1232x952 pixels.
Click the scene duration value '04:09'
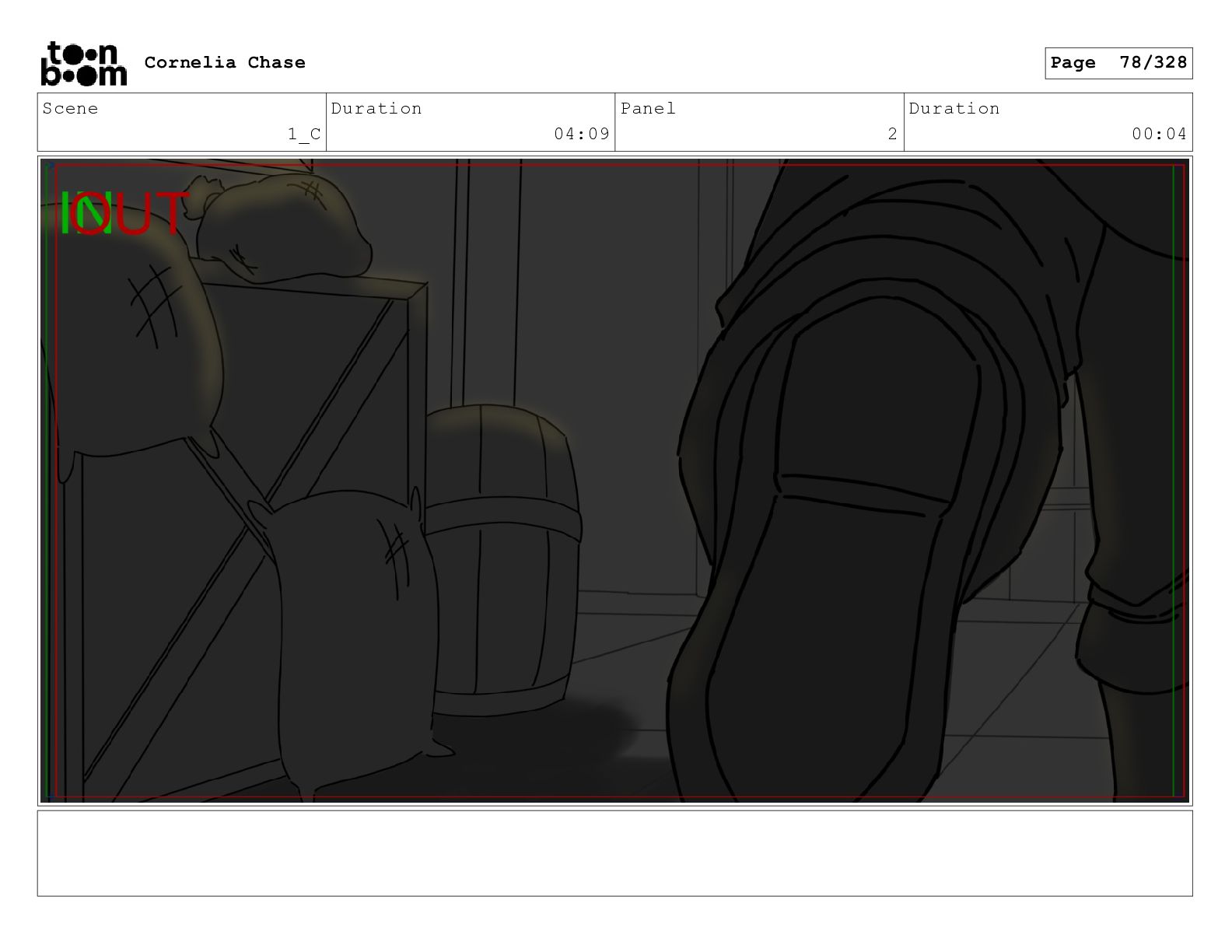(x=582, y=134)
